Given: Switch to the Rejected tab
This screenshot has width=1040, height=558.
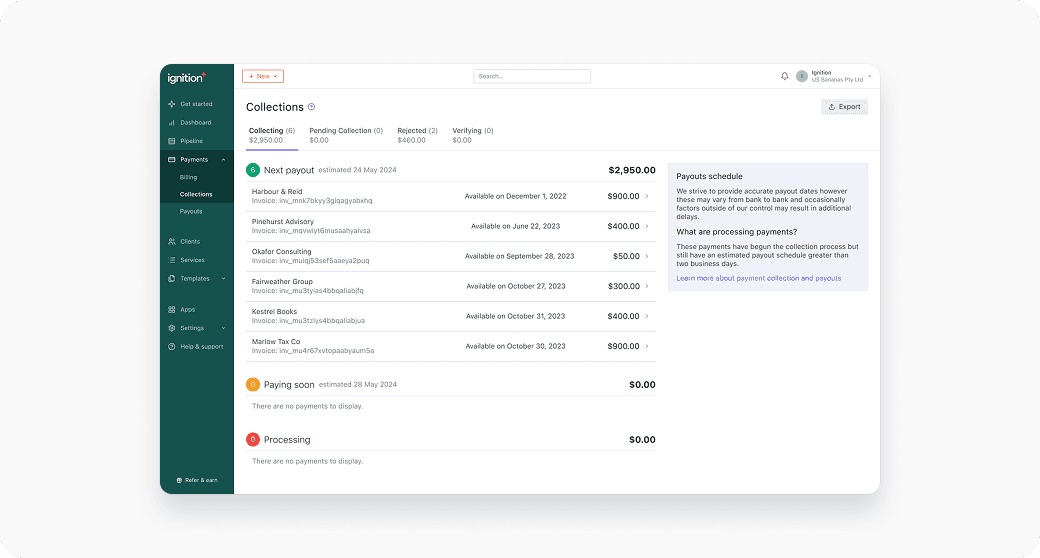Looking at the screenshot, I should click(417, 135).
